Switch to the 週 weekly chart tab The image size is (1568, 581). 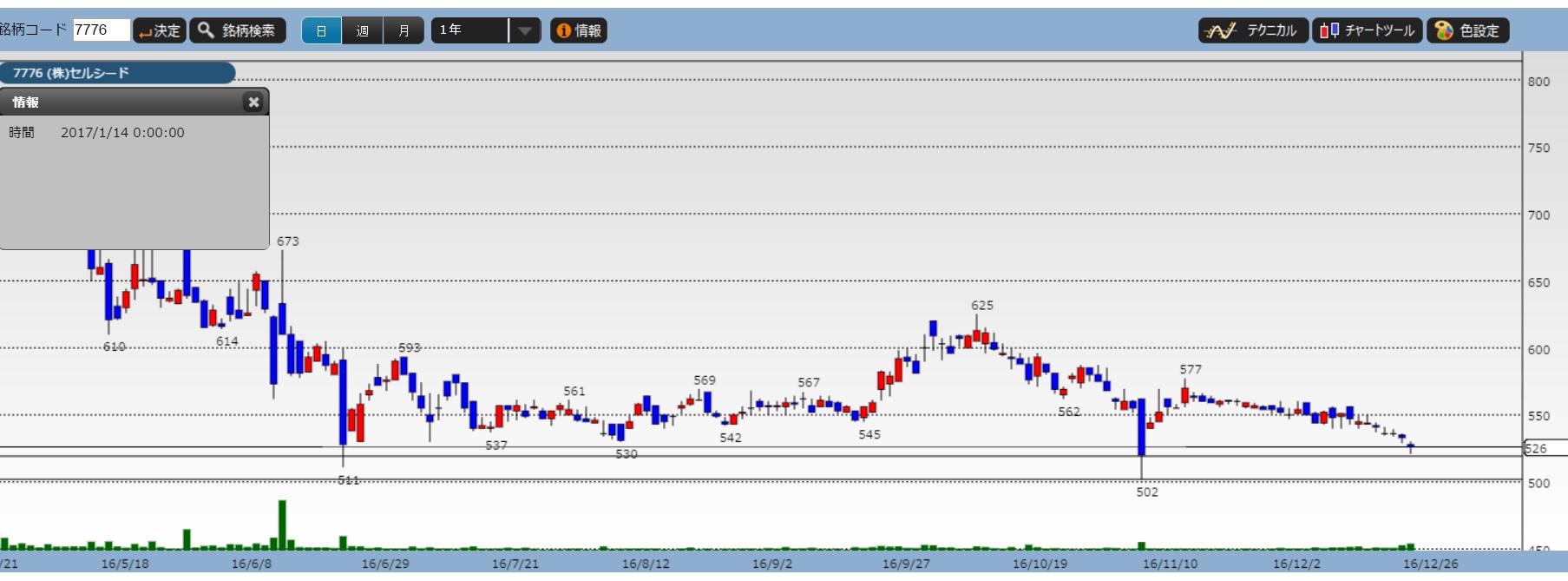coord(363,30)
